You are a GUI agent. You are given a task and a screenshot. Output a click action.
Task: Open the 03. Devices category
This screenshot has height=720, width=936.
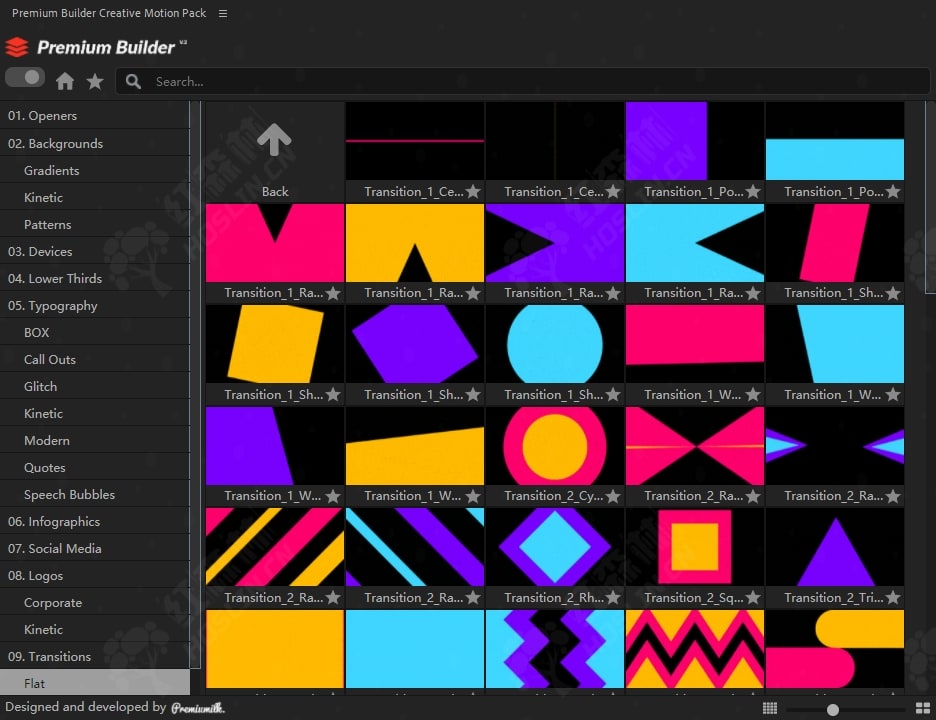pyautogui.click(x=95, y=251)
